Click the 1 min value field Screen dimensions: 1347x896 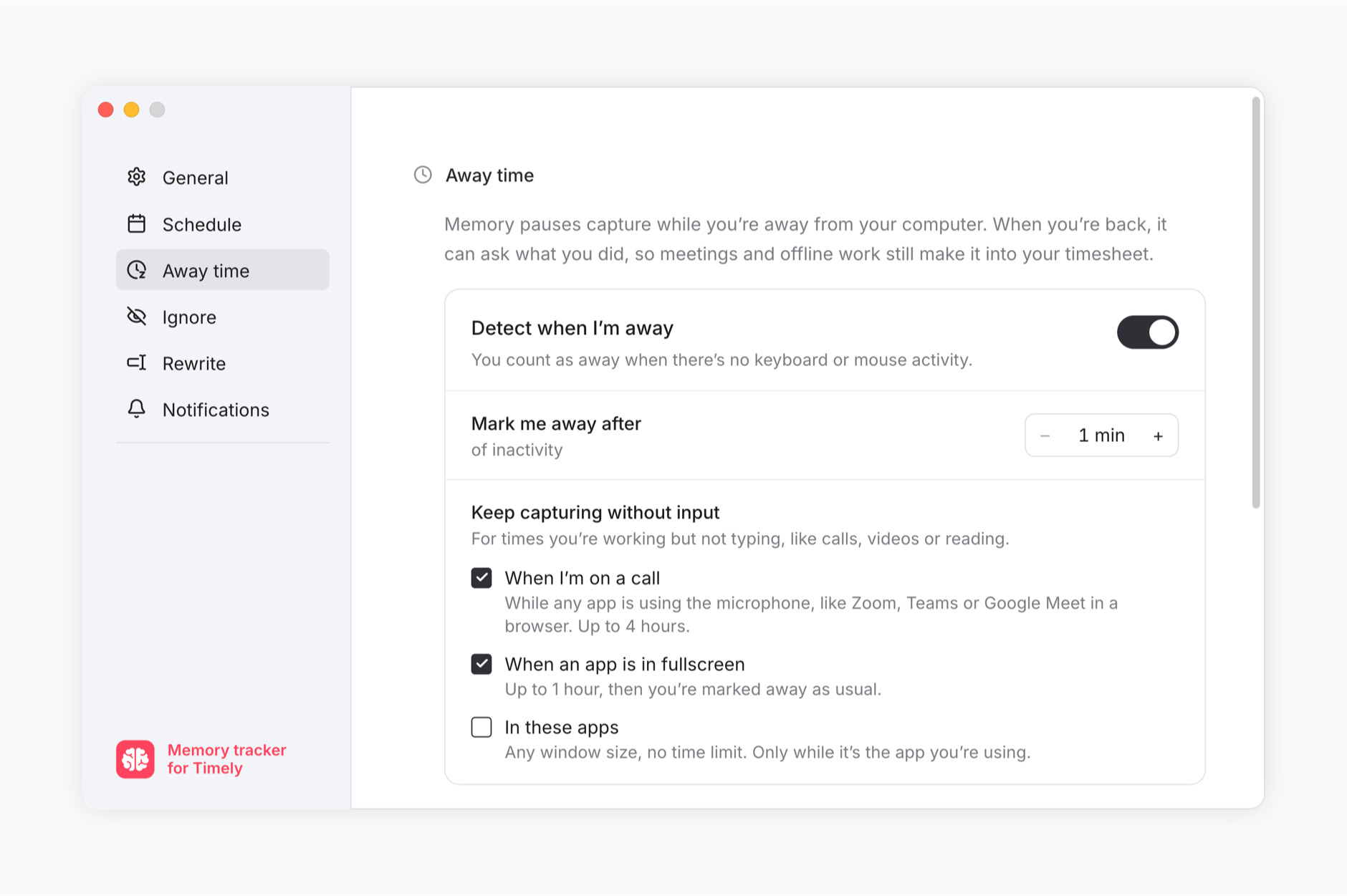click(1101, 435)
